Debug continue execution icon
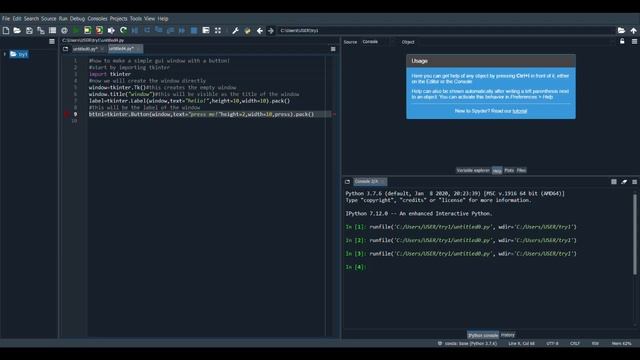Screen dimensions: 640x360 coord(182,31)
